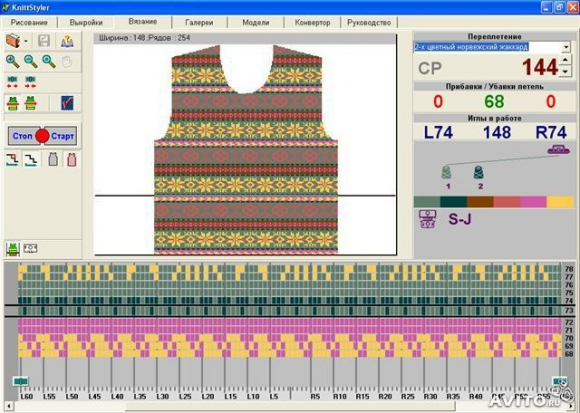Switch to the Выкройки tab
The width and height of the screenshot is (580, 413).
click(x=86, y=22)
